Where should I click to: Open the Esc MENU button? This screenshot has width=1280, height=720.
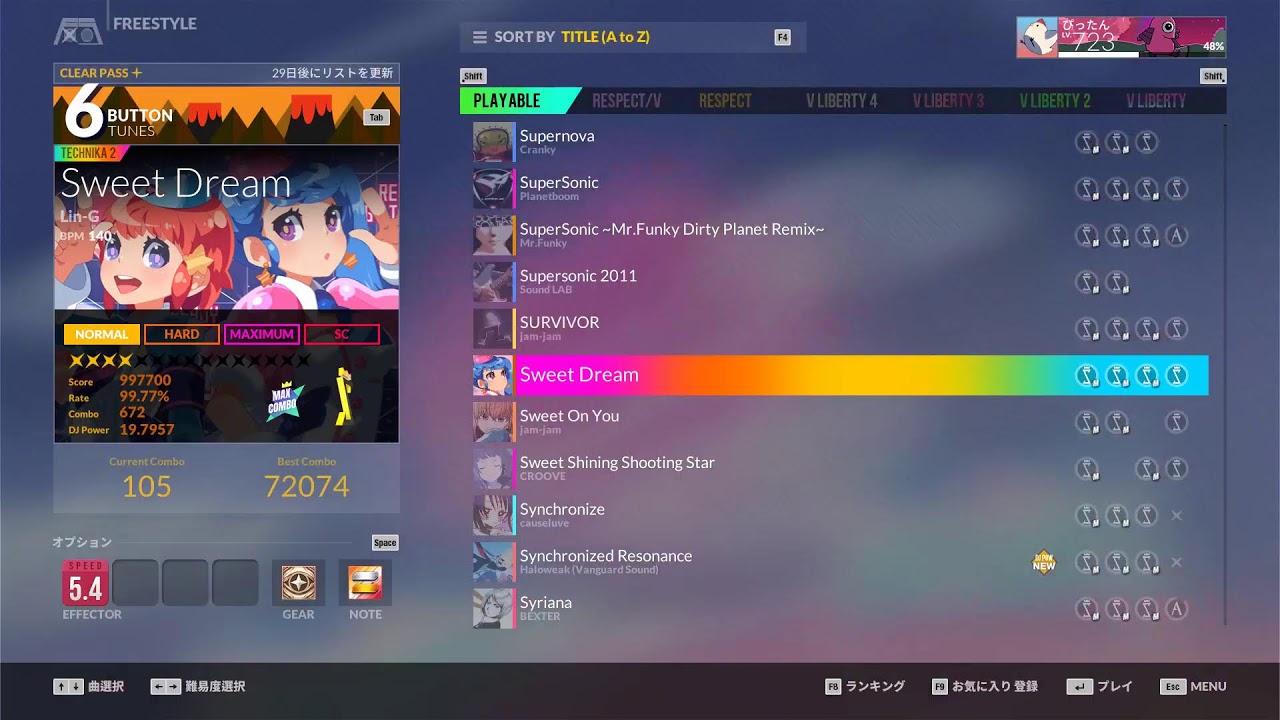coord(1193,687)
